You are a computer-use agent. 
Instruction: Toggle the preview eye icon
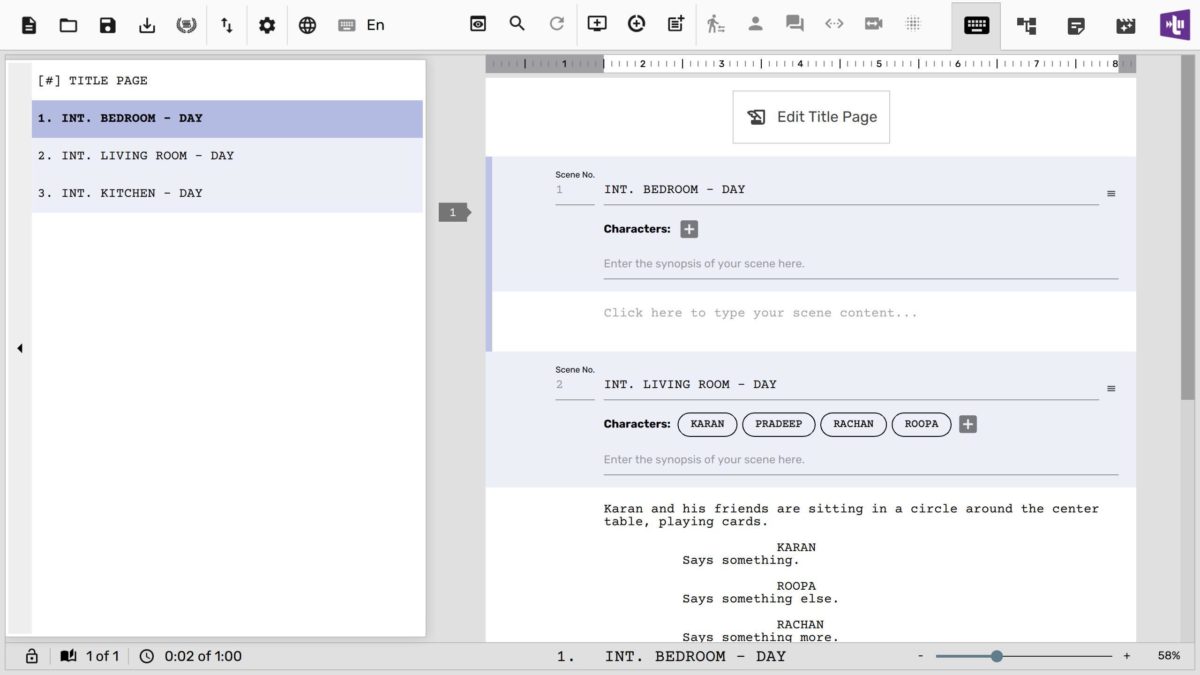pyautogui.click(x=478, y=24)
